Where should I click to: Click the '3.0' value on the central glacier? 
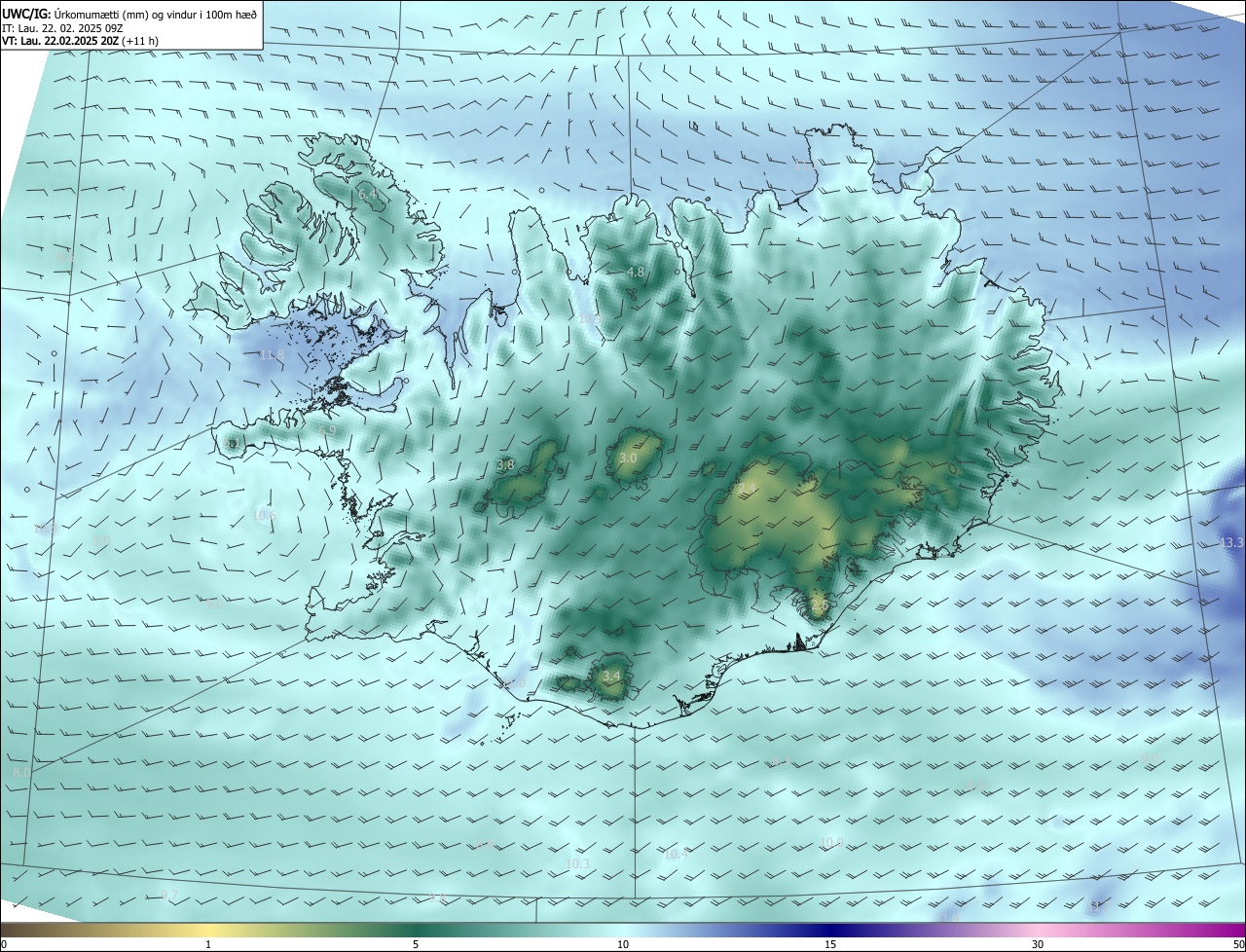(628, 458)
